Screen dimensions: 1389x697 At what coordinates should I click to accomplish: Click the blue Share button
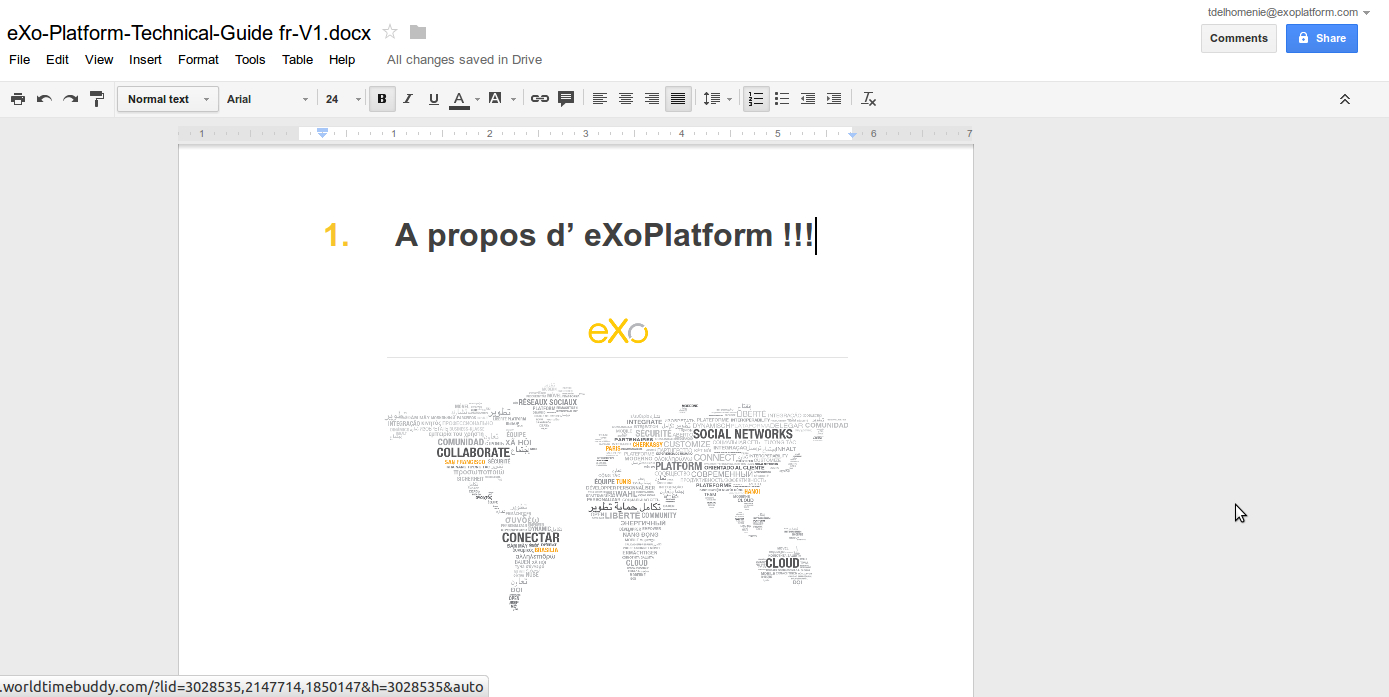tap(1321, 38)
